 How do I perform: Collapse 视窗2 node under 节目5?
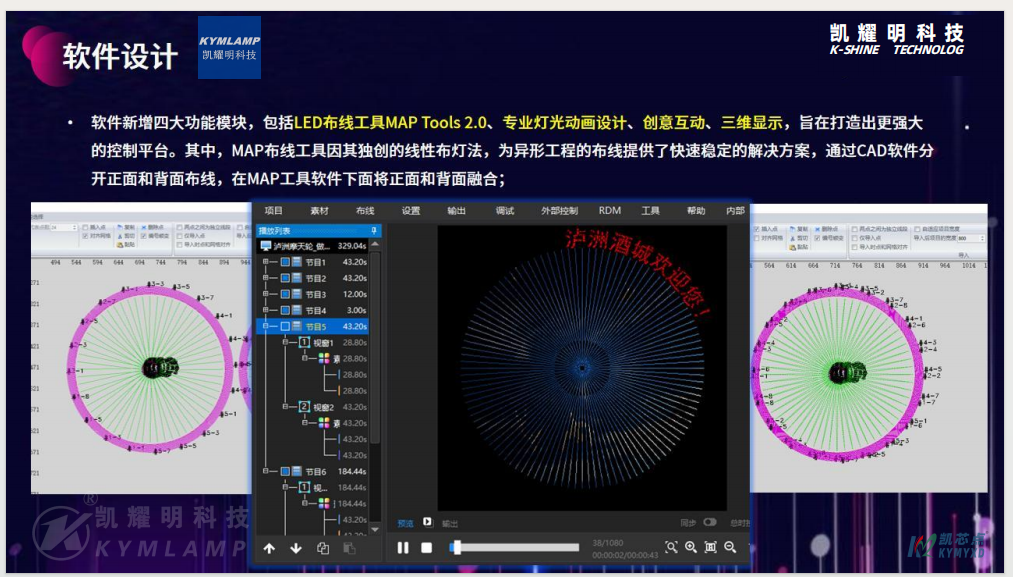click(x=285, y=407)
